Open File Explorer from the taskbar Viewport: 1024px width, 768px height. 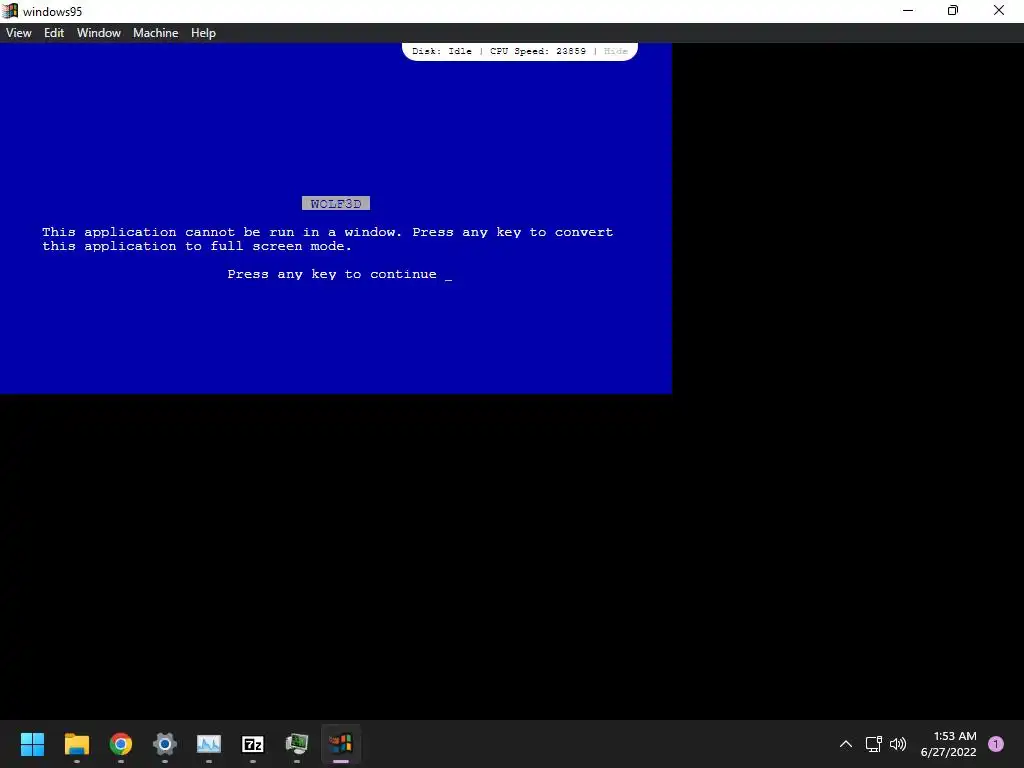click(76, 744)
